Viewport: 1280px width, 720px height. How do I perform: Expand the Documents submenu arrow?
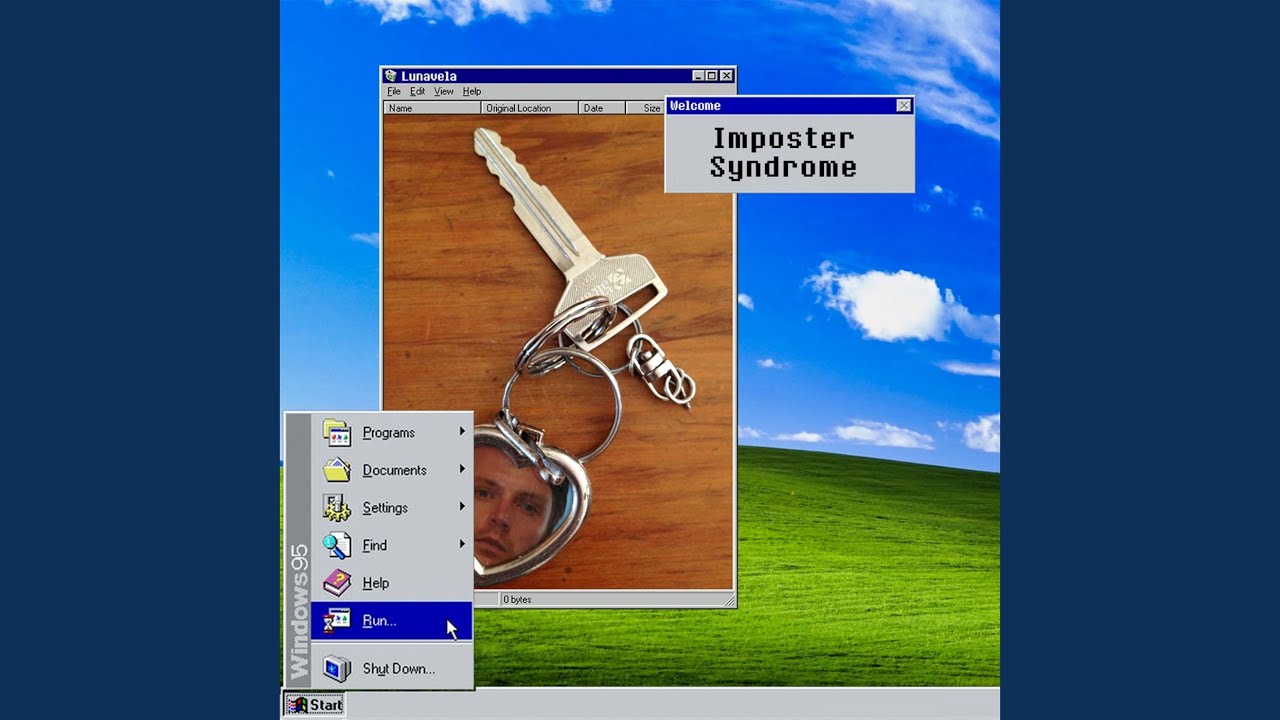(x=462, y=469)
